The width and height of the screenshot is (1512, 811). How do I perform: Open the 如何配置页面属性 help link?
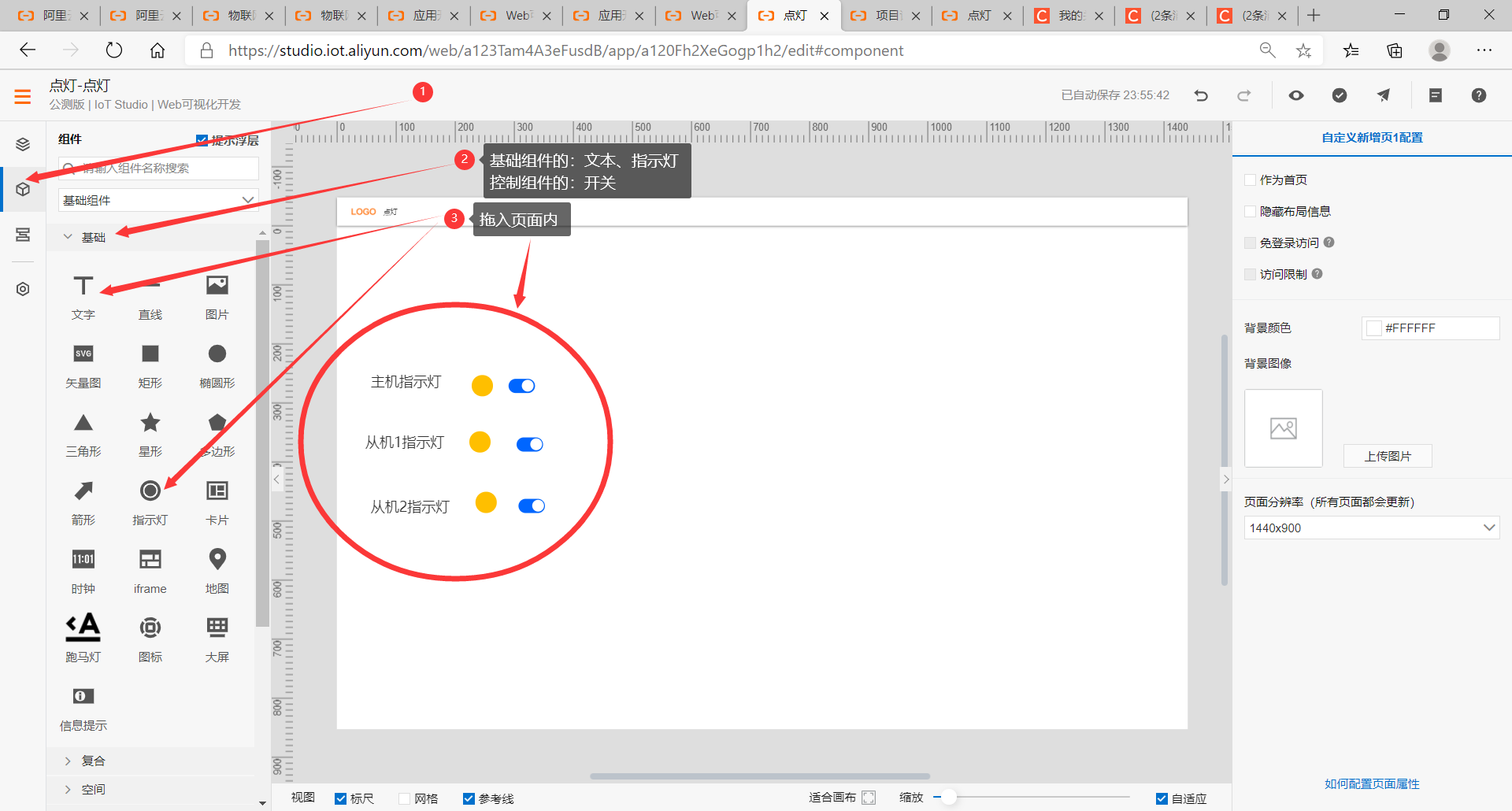click(x=1372, y=783)
